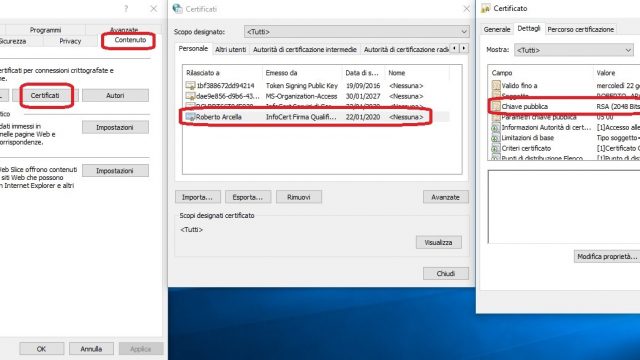Click the left tab-scroll arrow in Certificati

[x=454, y=49]
